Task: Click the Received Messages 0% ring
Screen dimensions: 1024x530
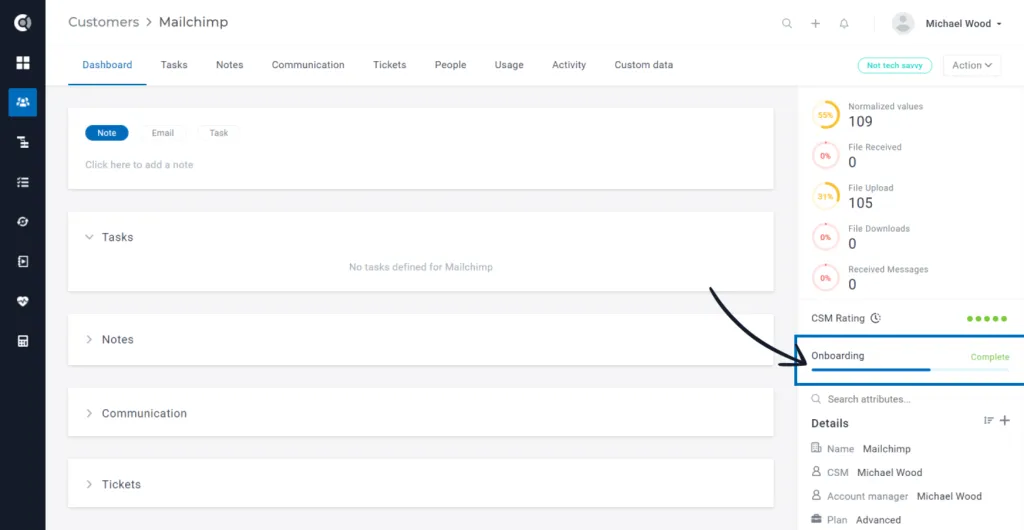Action: [825, 277]
